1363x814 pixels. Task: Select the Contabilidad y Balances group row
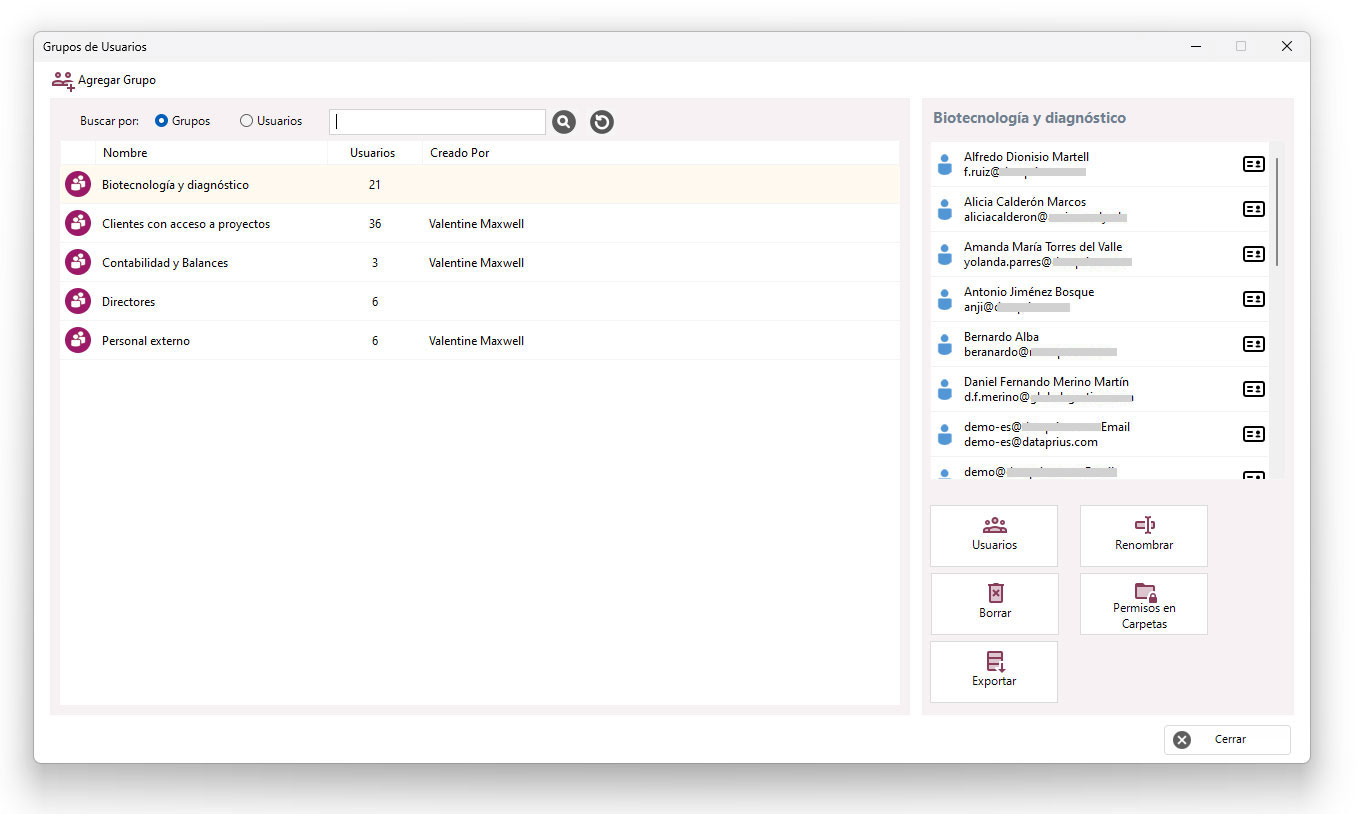click(x=480, y=263)
